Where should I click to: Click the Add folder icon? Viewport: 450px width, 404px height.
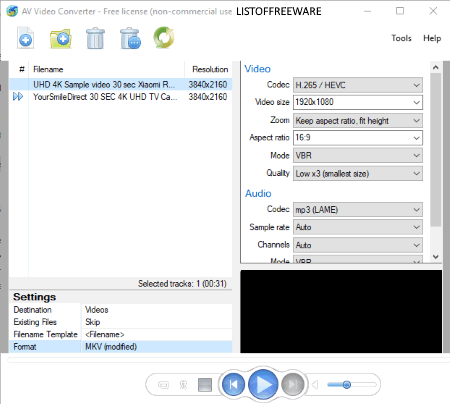(x=61, y=38)
